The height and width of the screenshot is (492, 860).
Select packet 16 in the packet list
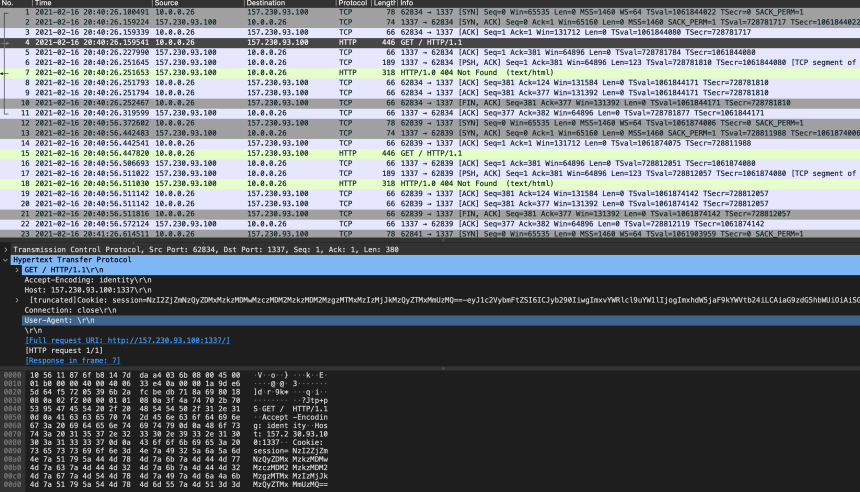[430, 163]
